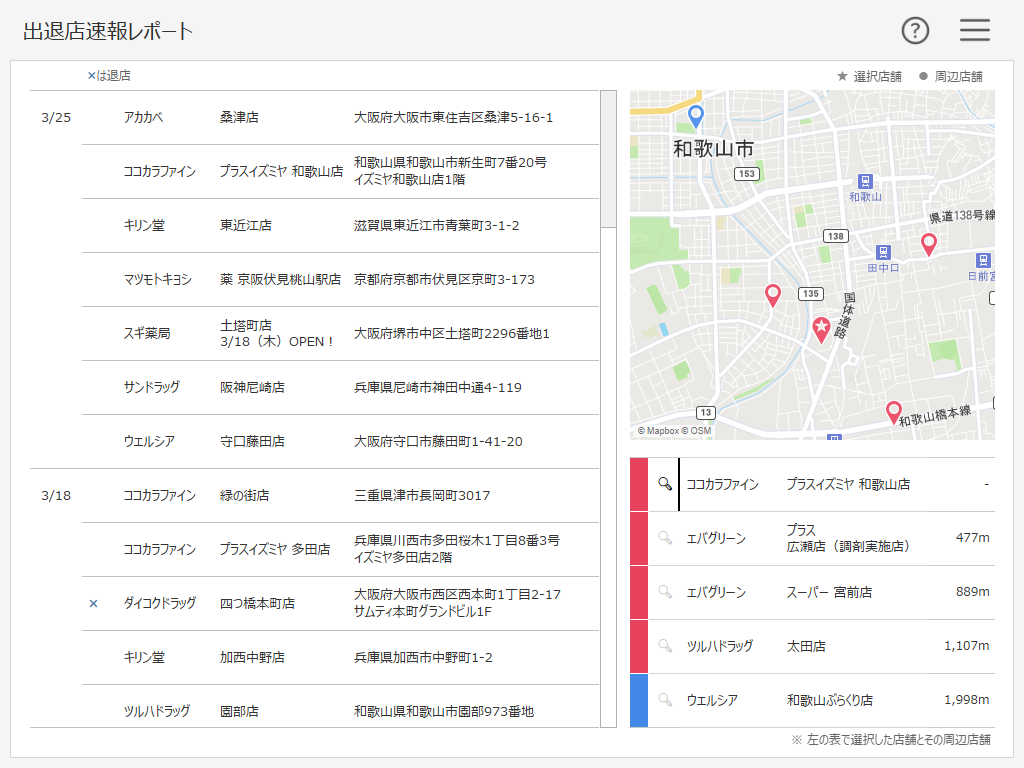The image size is (1024, 768).
Task: Select the スギ薬局 土塔町店 row
Action: click(x=340, y=333)
